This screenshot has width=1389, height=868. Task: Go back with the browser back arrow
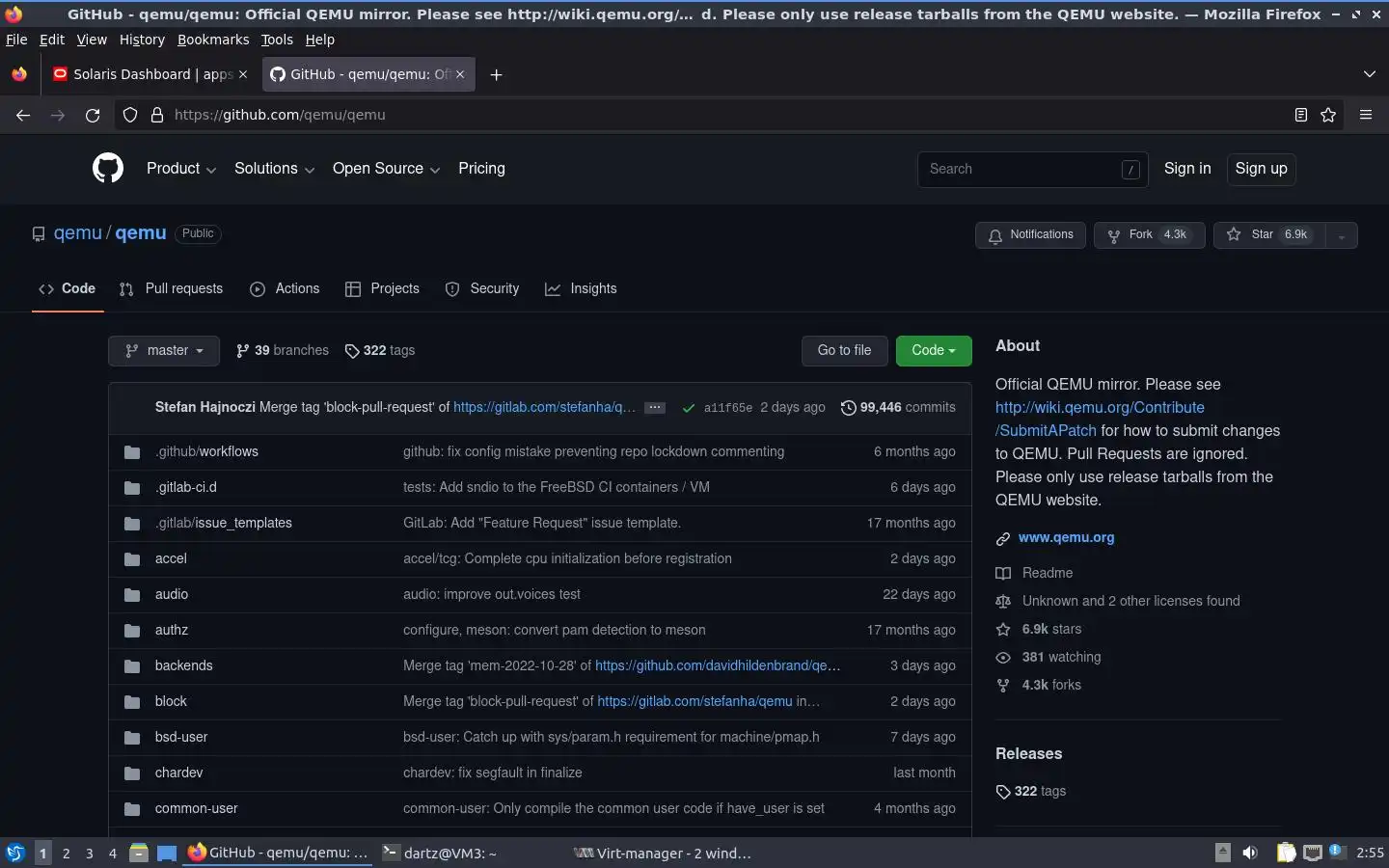click(x=23, y=115)
